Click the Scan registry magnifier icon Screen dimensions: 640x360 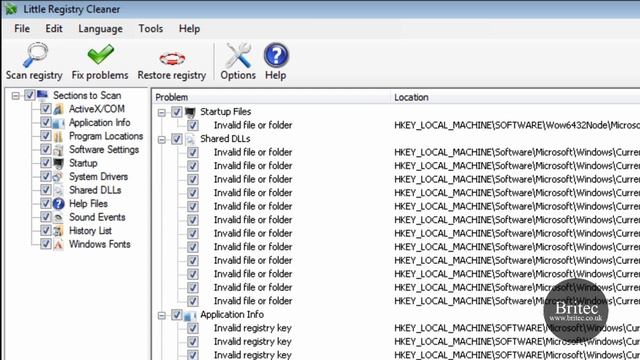coord(35,55)
